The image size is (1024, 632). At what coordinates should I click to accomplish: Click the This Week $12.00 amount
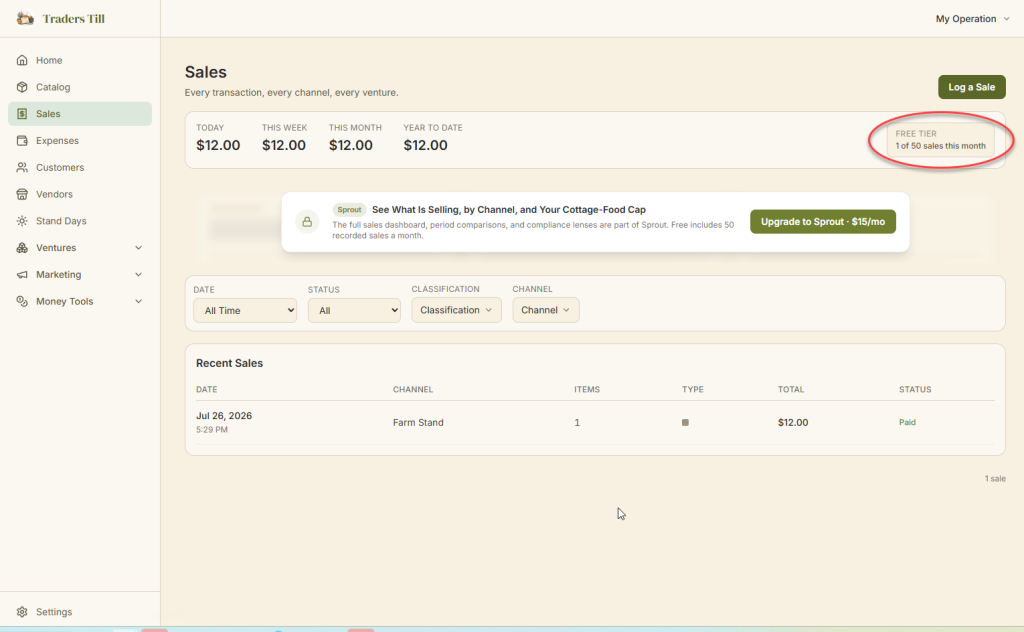(x=284, y=145)
